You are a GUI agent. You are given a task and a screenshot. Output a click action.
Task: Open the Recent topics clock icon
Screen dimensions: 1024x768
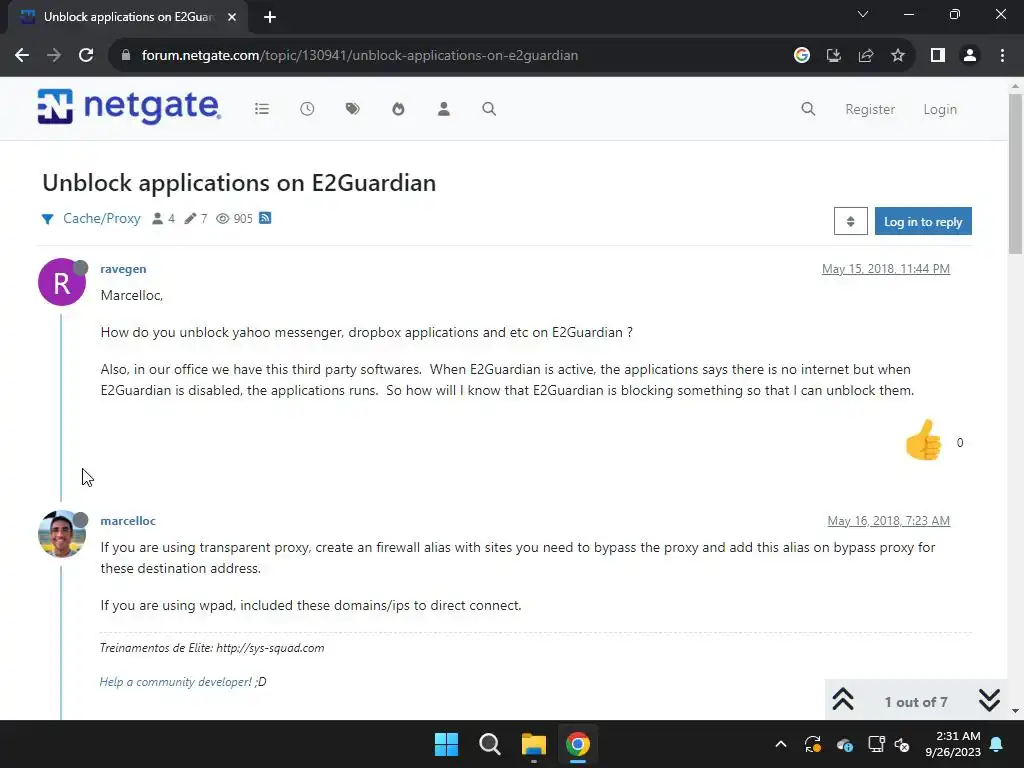point(307,109)
